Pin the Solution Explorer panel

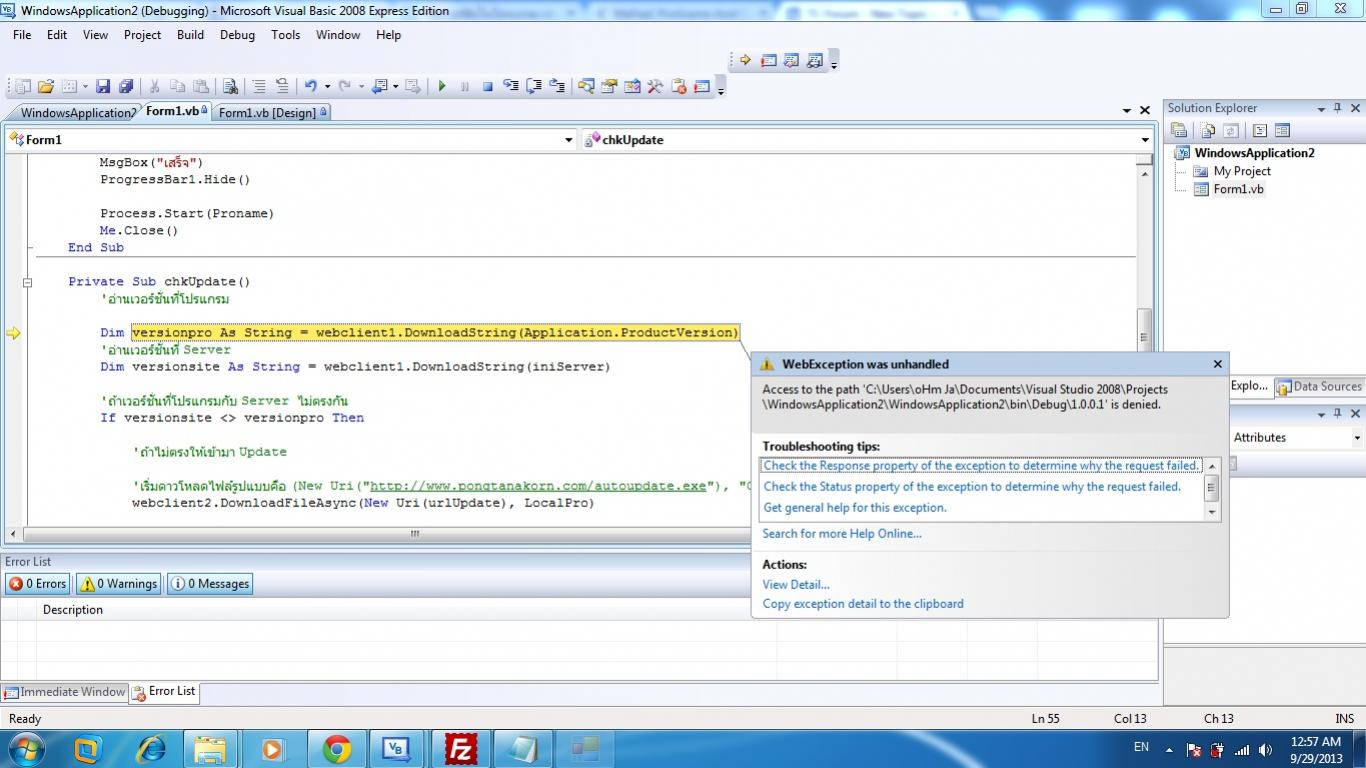click(1337, 108)
